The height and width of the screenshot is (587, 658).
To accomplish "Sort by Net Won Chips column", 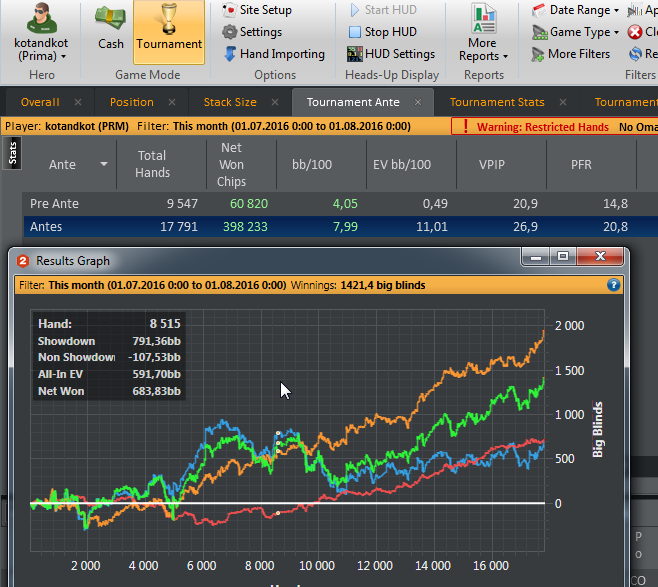I will (x=231, y=164).
